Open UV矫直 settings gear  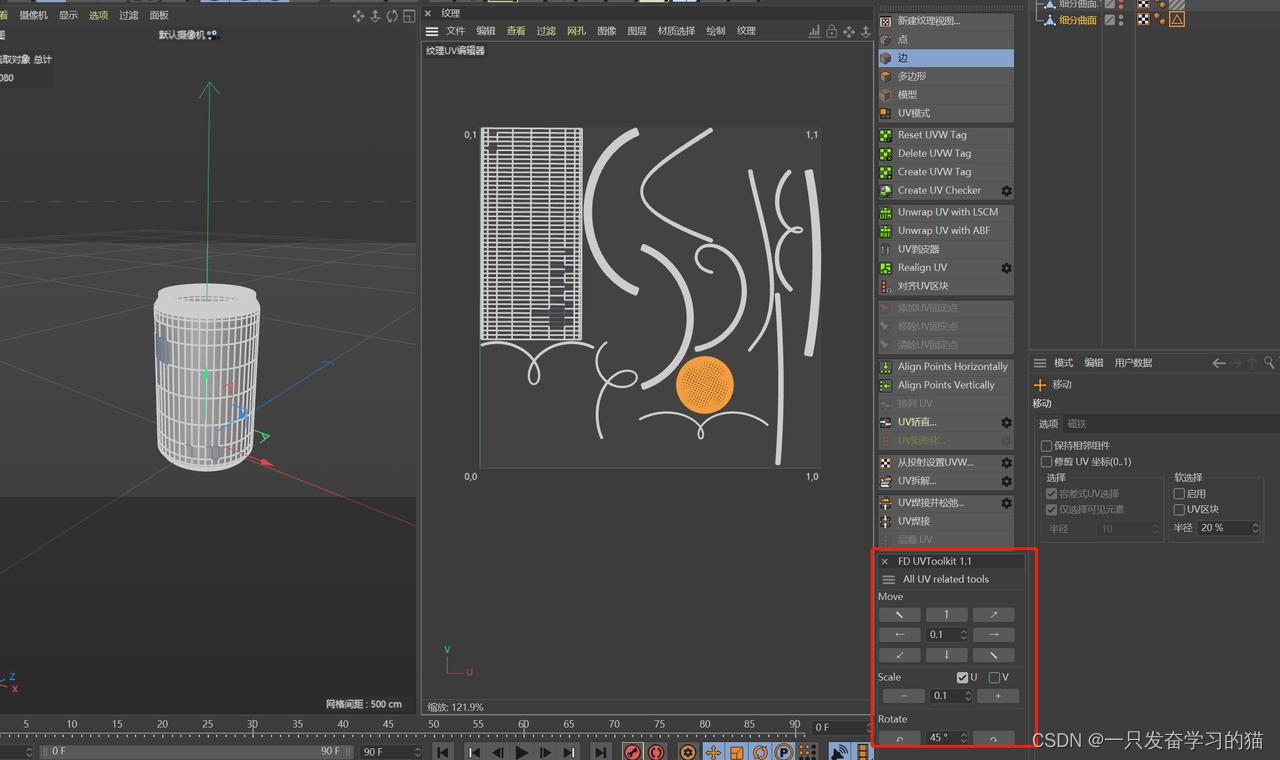(1006, 423)
